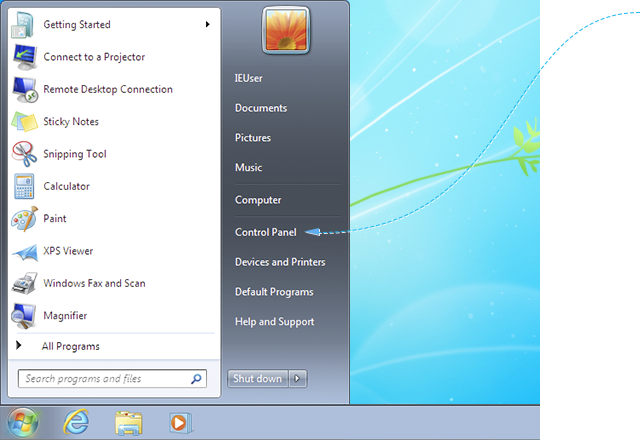Click the Magnifier label

pyautogui.click(x=65, y=316)
